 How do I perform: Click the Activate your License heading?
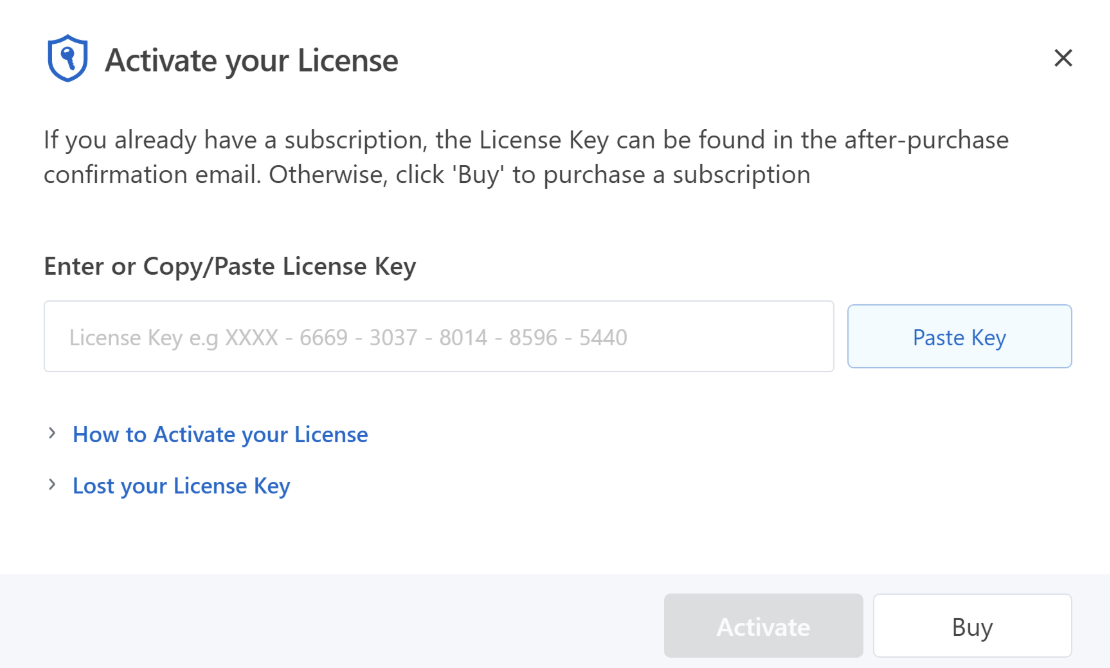(251, 60)
